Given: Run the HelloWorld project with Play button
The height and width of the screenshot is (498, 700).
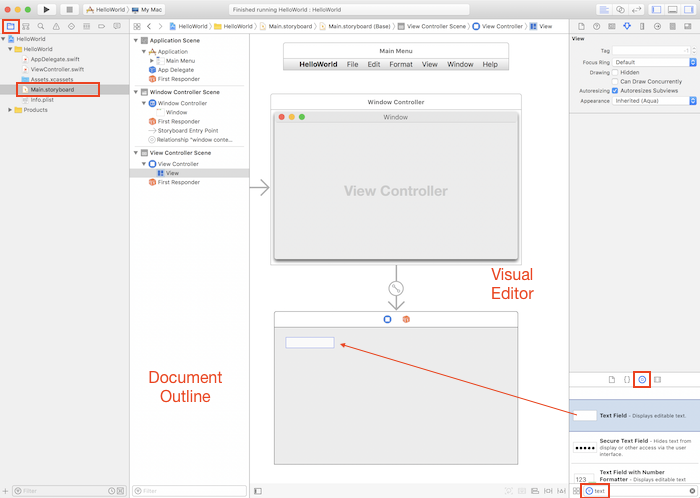Looking at the screenshot, I should click(46, 9).
